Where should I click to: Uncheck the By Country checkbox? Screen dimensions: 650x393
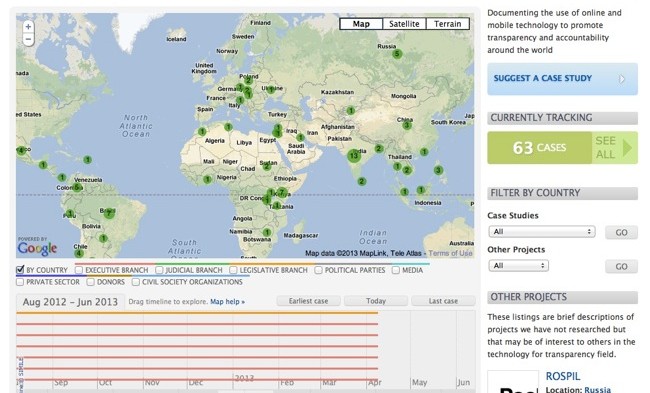pyautogui.click(x=20, y=270)
